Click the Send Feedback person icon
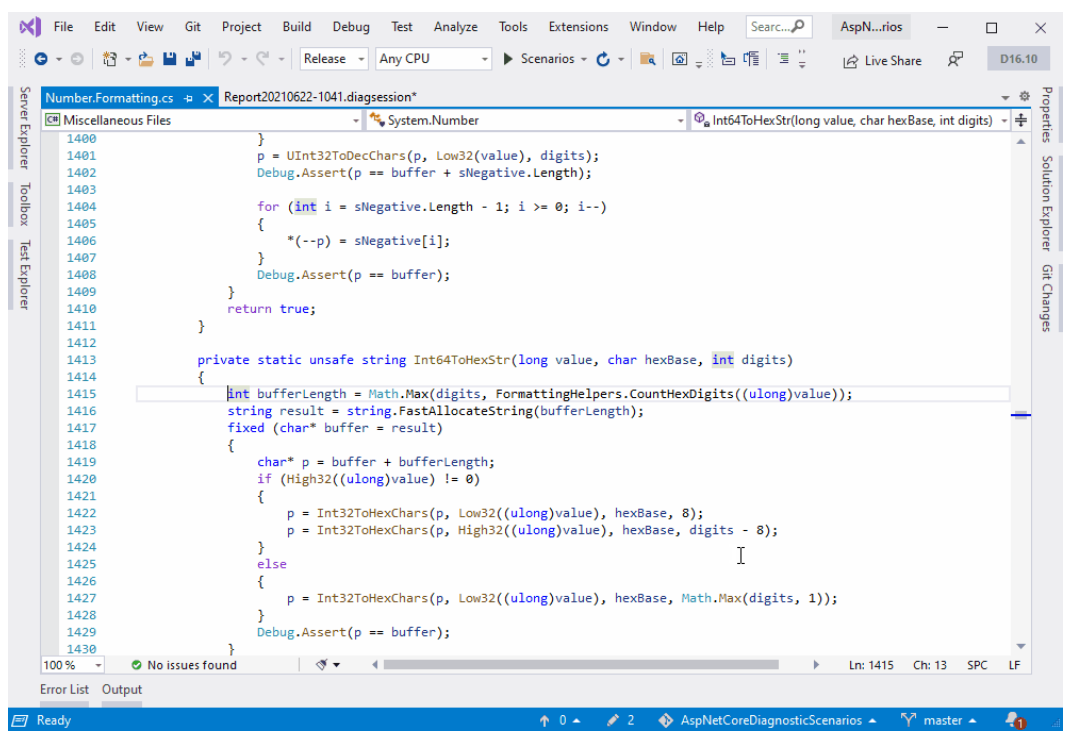The width and height of the screenshot is (1077, 743). click(955, 60)
